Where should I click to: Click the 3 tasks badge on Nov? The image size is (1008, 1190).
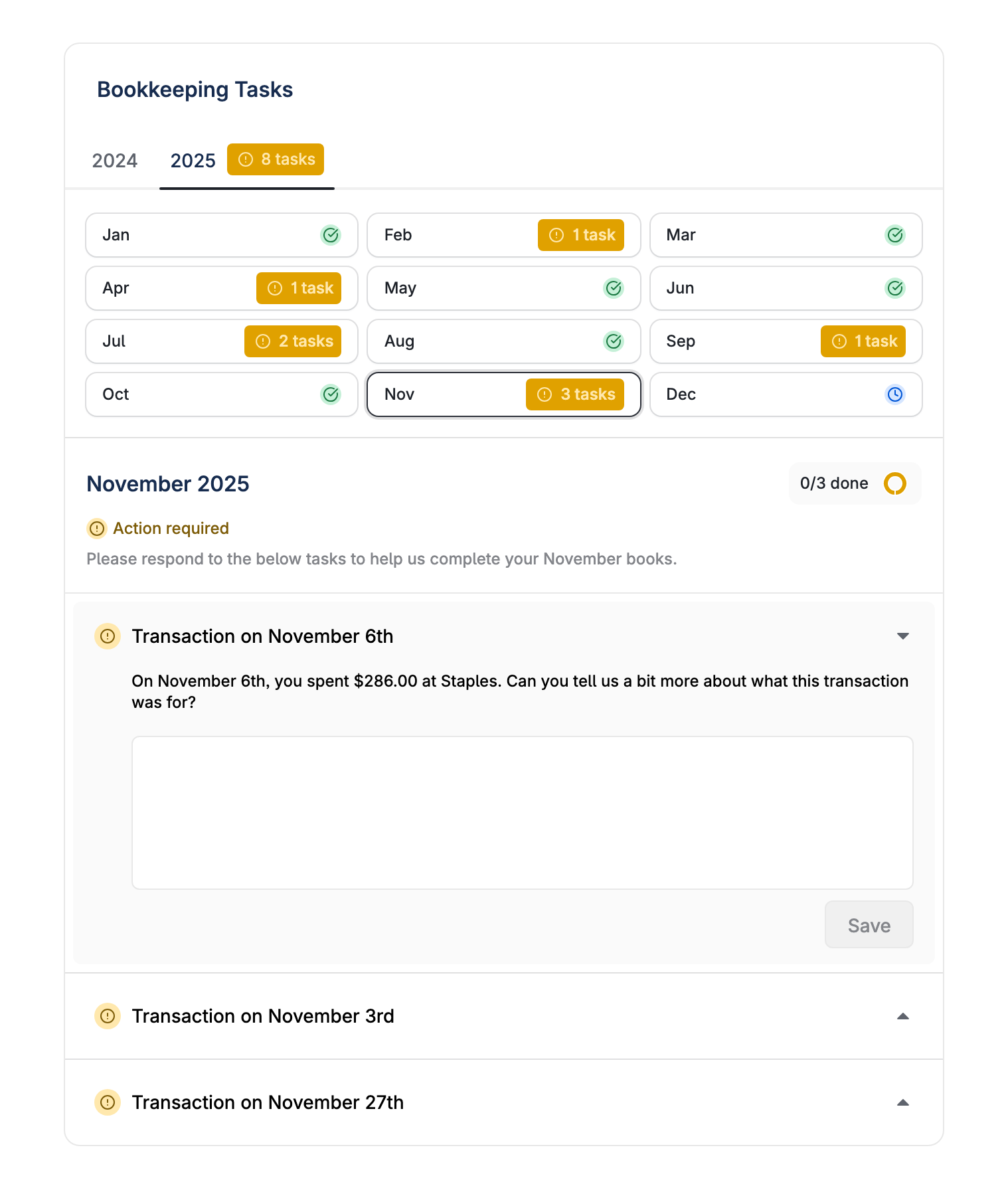[575, 394]
